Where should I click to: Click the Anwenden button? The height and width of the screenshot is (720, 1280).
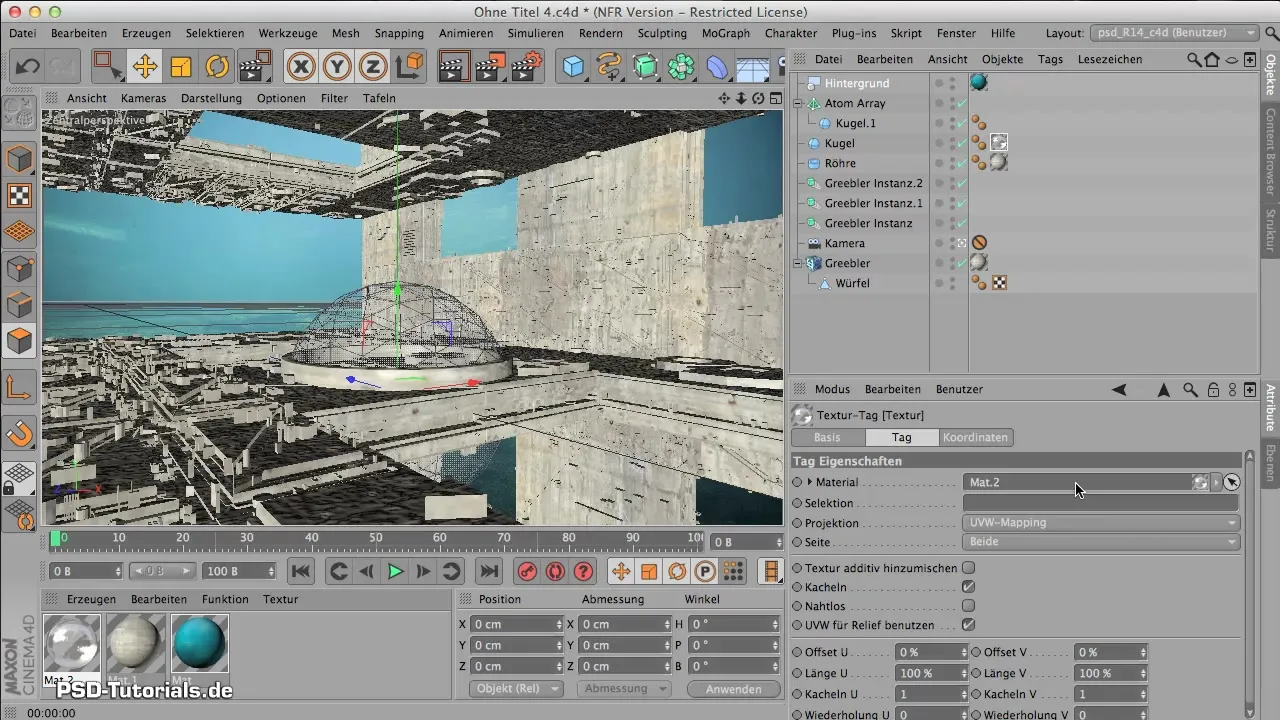(x=734, y=689)
